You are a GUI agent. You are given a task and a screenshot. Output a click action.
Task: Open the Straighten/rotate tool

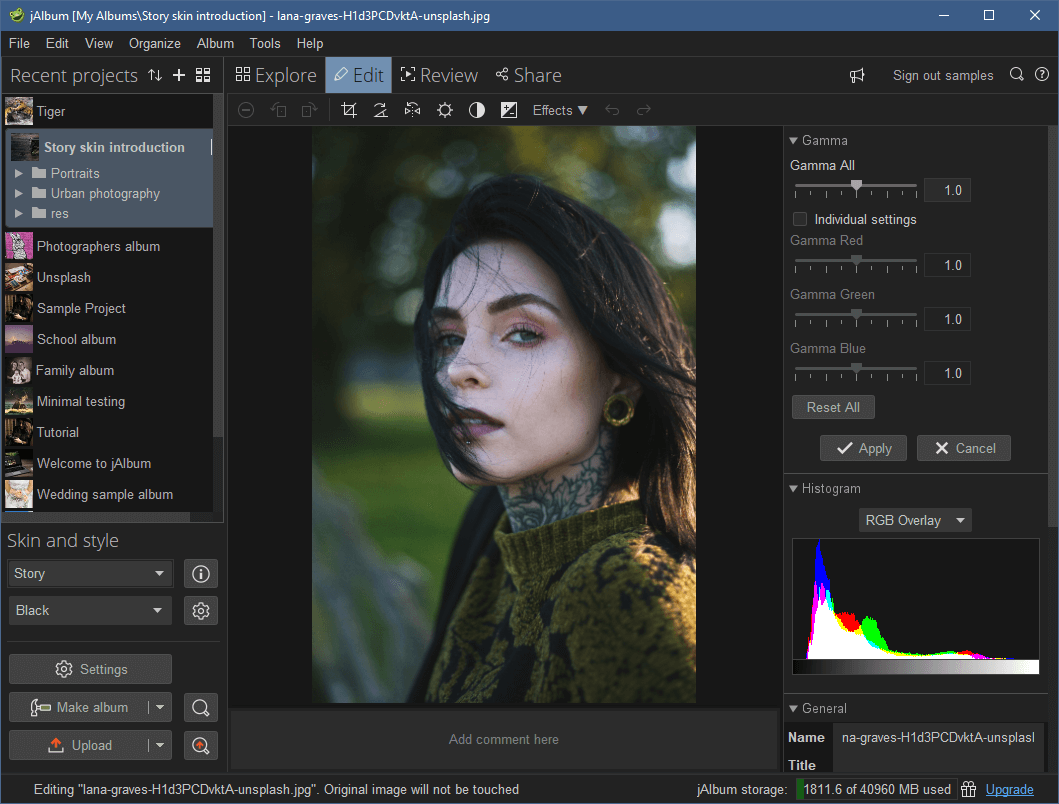tap(380, 110)
